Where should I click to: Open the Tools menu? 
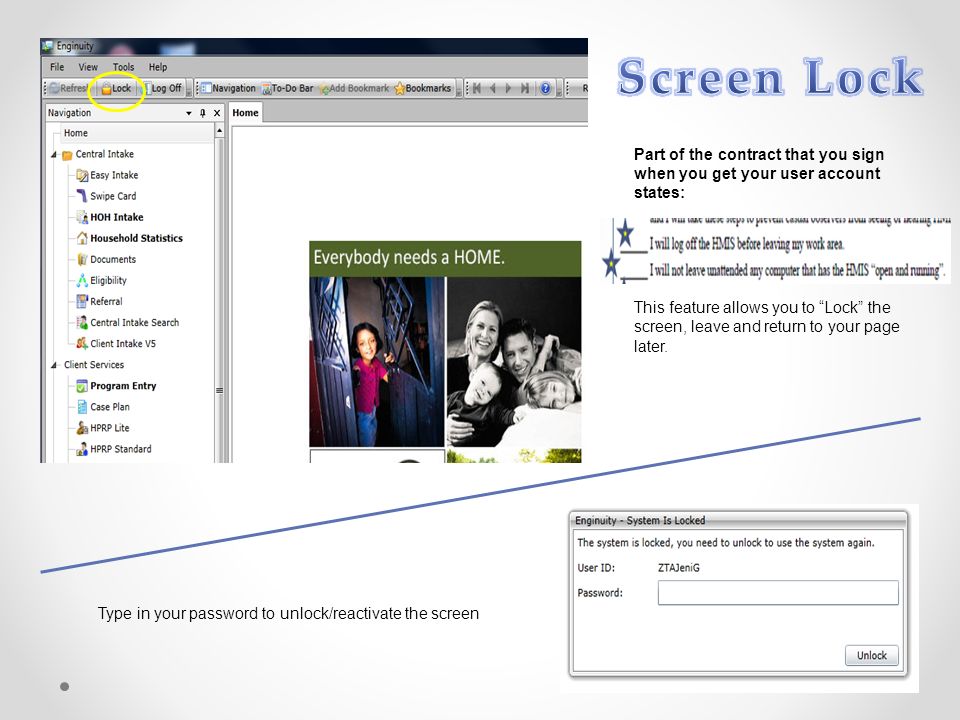pos(123,67)
